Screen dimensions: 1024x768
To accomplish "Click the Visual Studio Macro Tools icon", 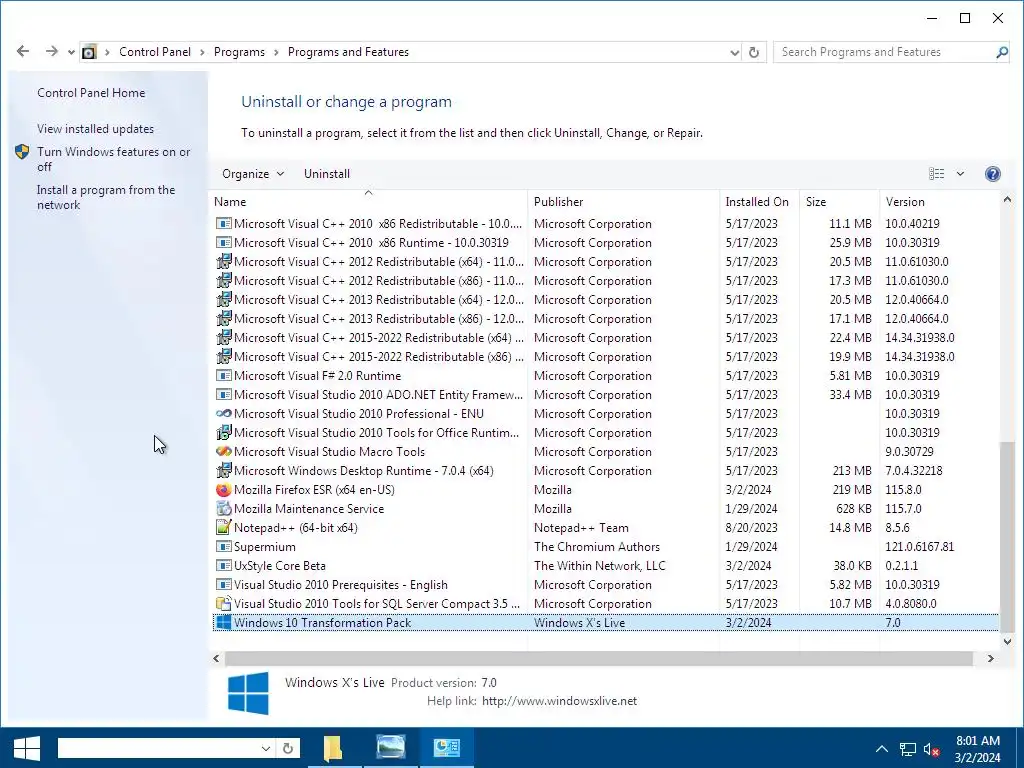I will pos(223,452).
